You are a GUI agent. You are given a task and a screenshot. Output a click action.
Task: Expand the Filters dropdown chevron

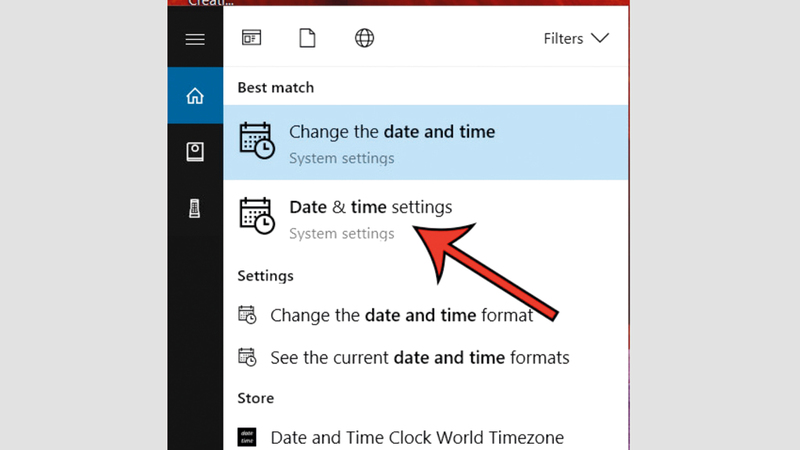point(600,39)
